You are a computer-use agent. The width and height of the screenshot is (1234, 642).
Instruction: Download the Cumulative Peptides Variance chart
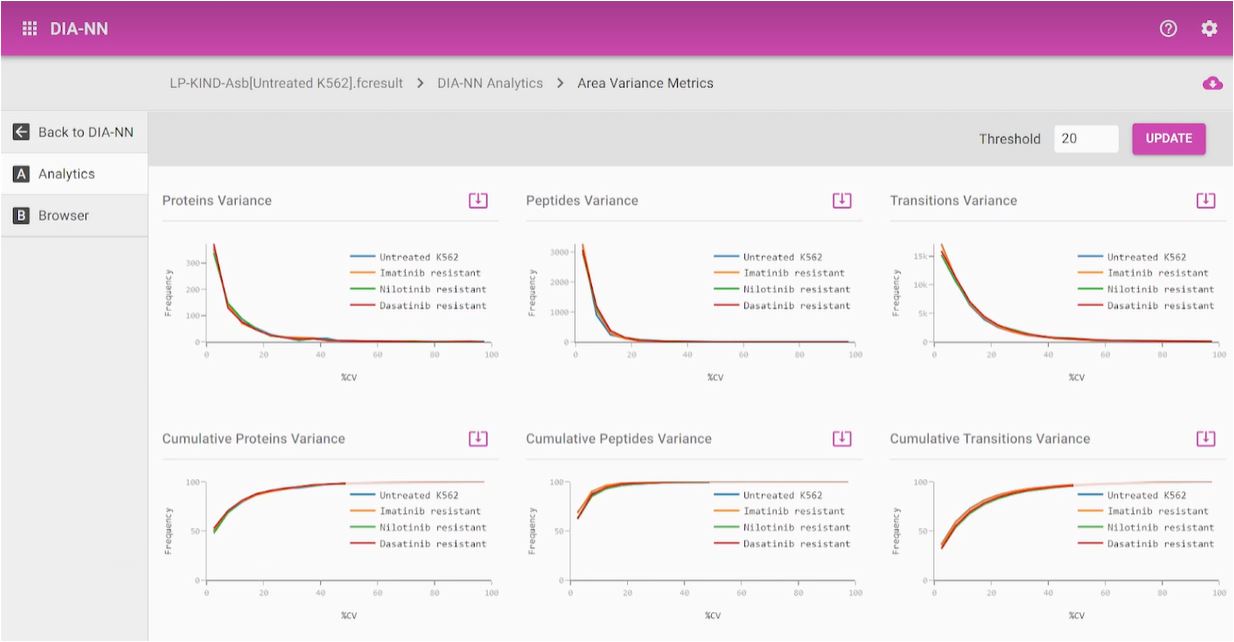click(842, 438)
